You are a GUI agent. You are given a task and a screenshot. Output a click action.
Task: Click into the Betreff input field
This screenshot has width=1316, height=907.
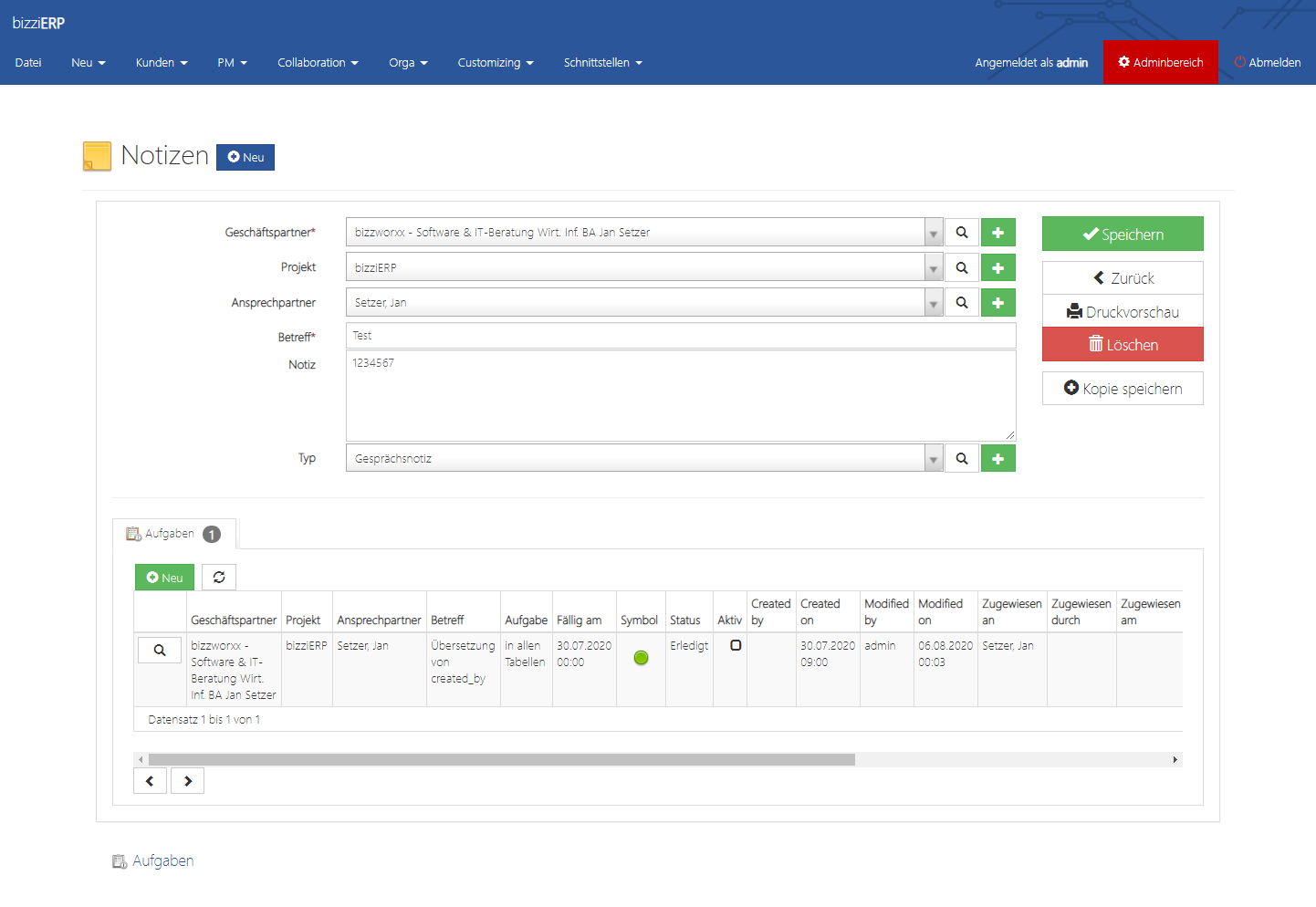tap(681, 336)
